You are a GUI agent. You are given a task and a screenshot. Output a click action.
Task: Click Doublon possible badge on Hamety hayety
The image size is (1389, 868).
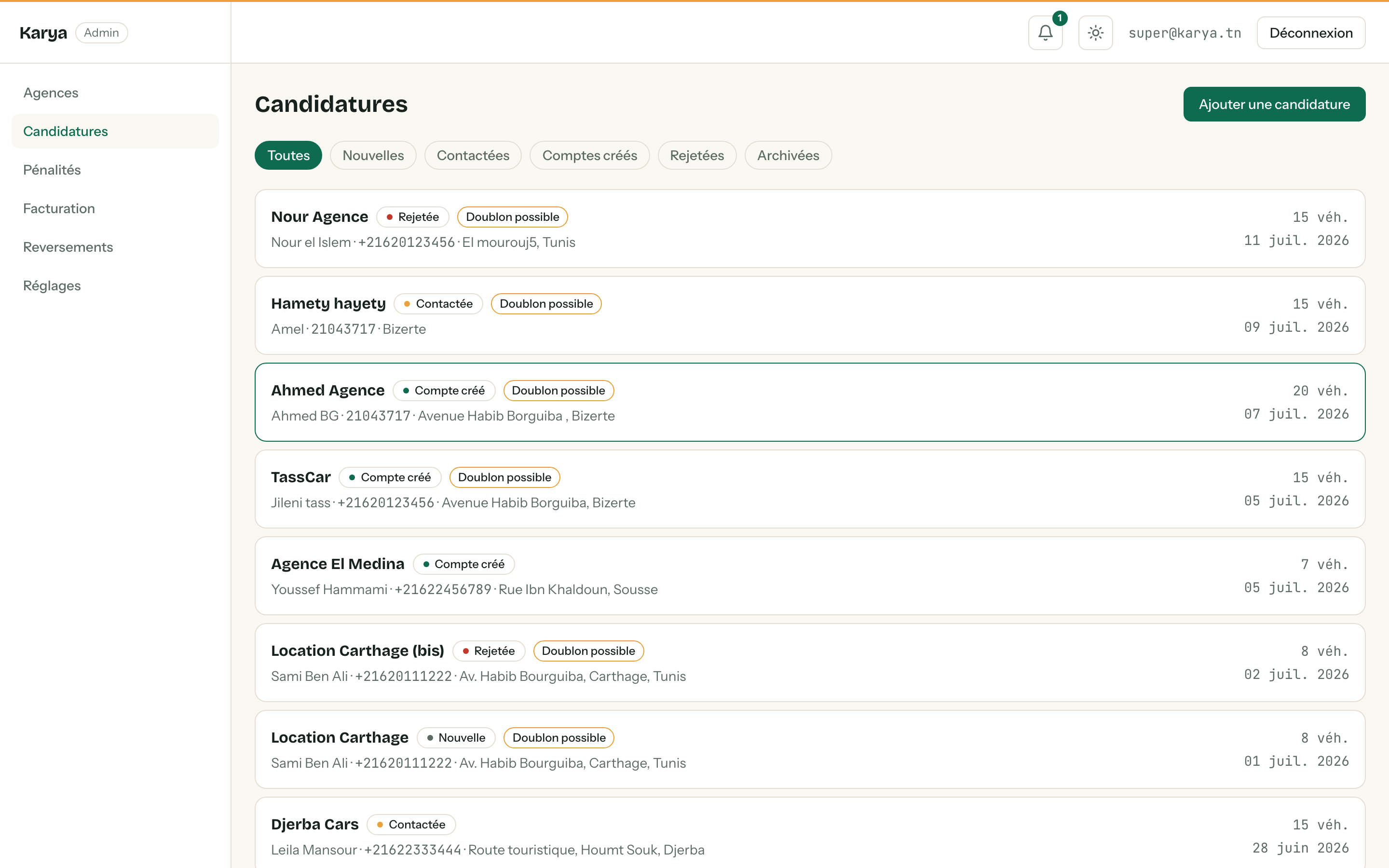[546, 304]
